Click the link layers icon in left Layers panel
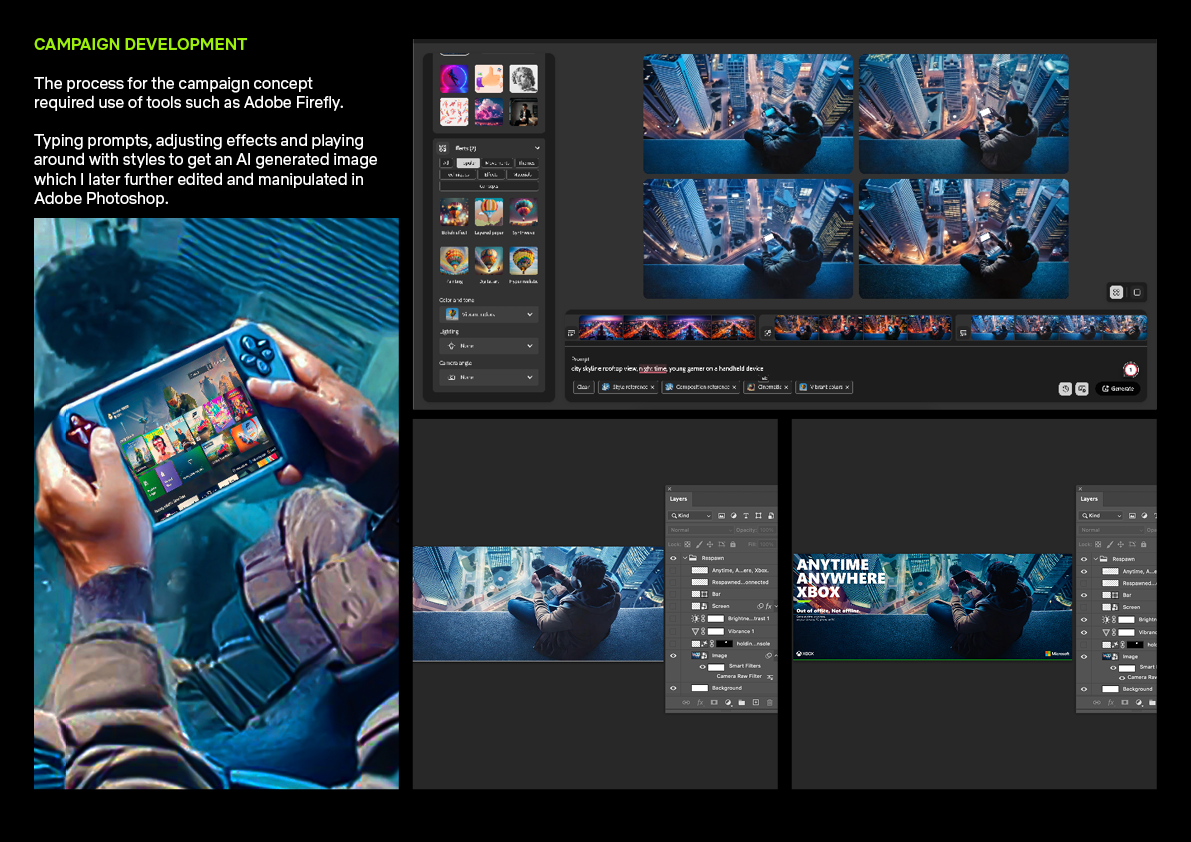Screen dimensions: 1191x842 tap(686, 702)
